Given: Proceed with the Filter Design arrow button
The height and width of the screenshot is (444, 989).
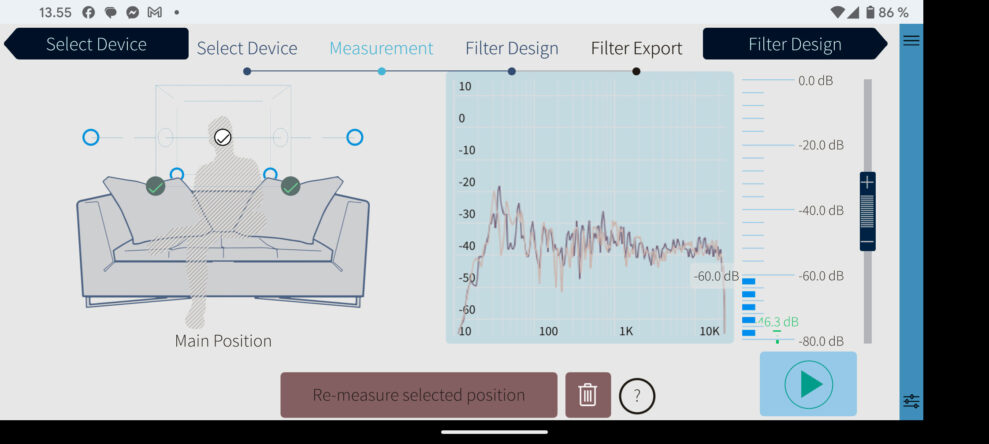Looking at the screenshot, I should coord(794,44).
